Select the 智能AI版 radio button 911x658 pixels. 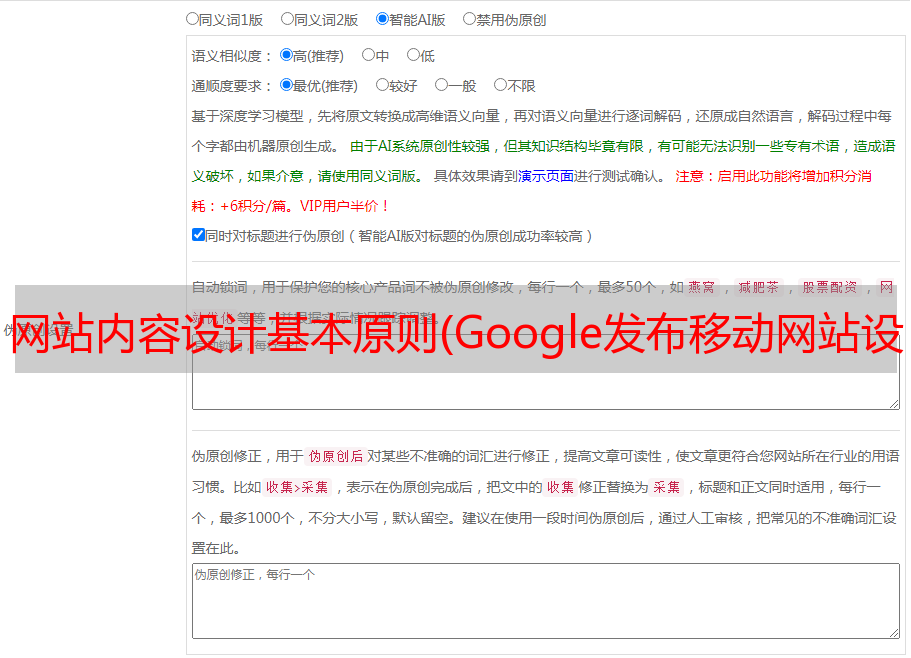[x=382, y=19]
